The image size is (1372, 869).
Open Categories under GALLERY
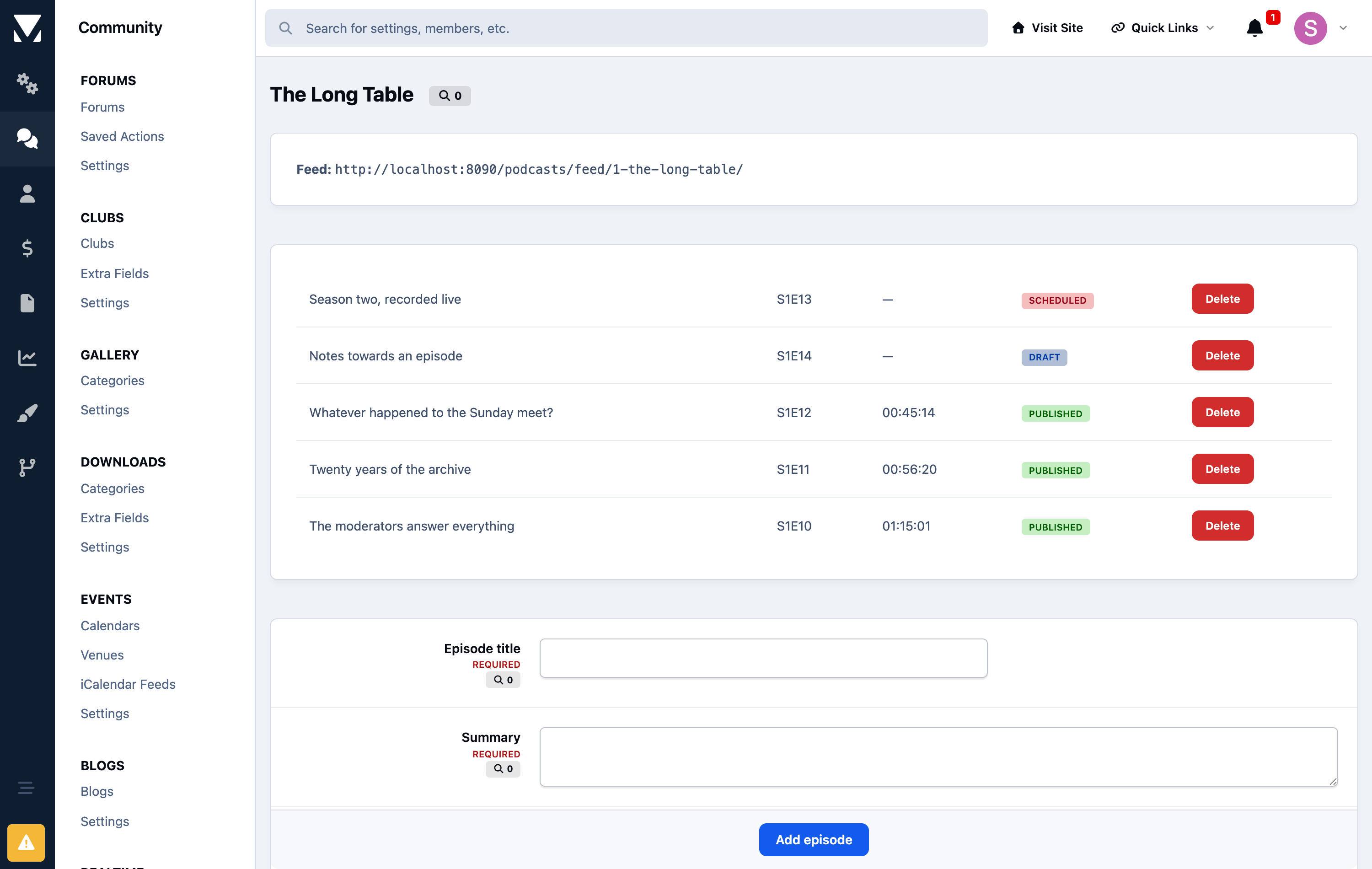pyautogui.click(x=112, y=381)
